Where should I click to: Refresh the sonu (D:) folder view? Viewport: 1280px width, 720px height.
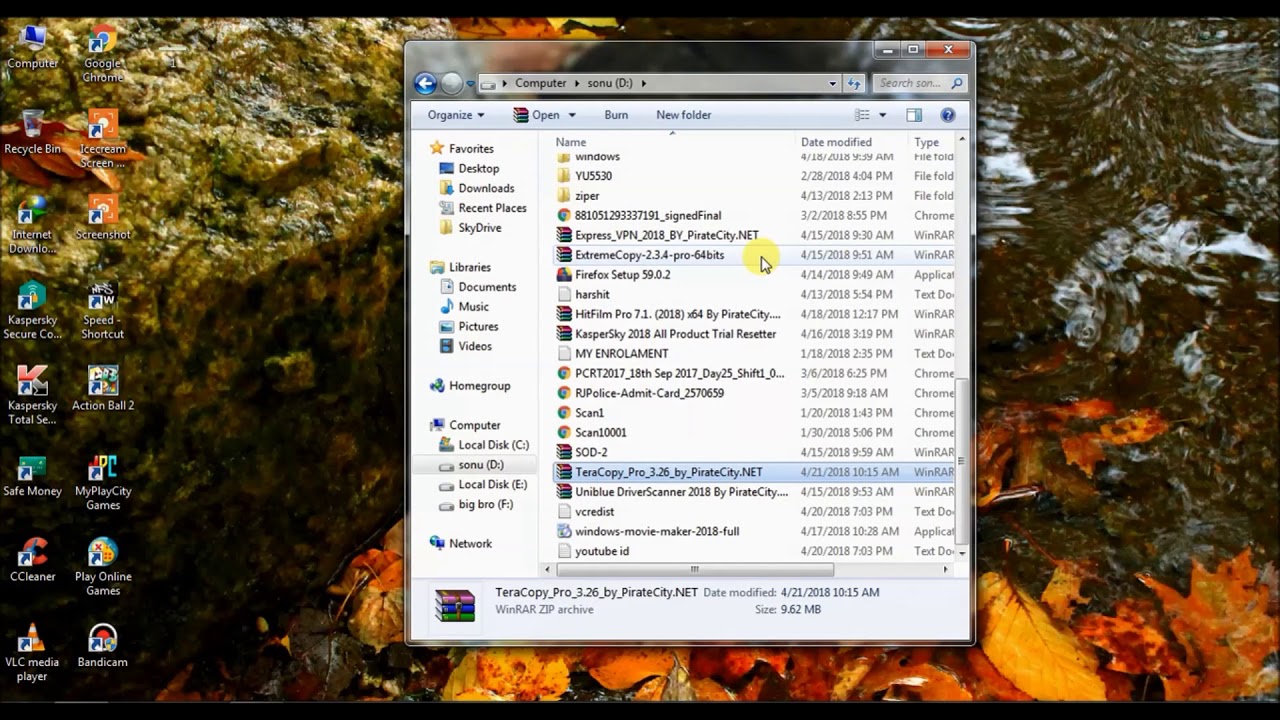point(854,83)
